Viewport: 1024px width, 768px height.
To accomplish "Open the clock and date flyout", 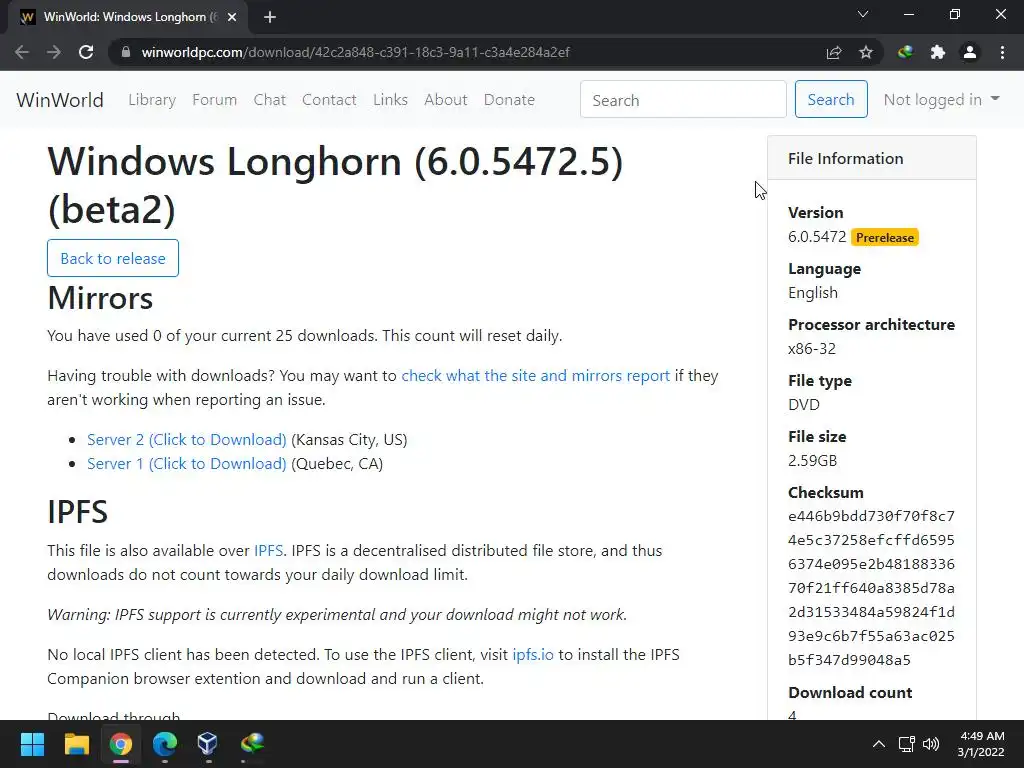I will (x=981, y=744).
